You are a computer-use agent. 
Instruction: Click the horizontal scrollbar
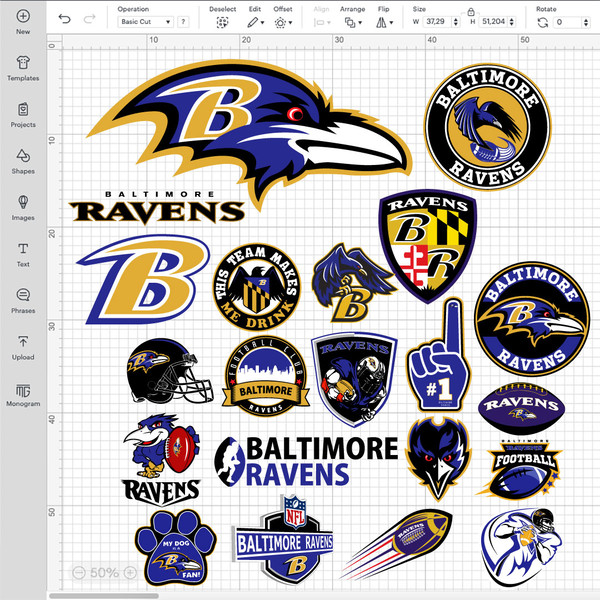[x=104, y=596]
